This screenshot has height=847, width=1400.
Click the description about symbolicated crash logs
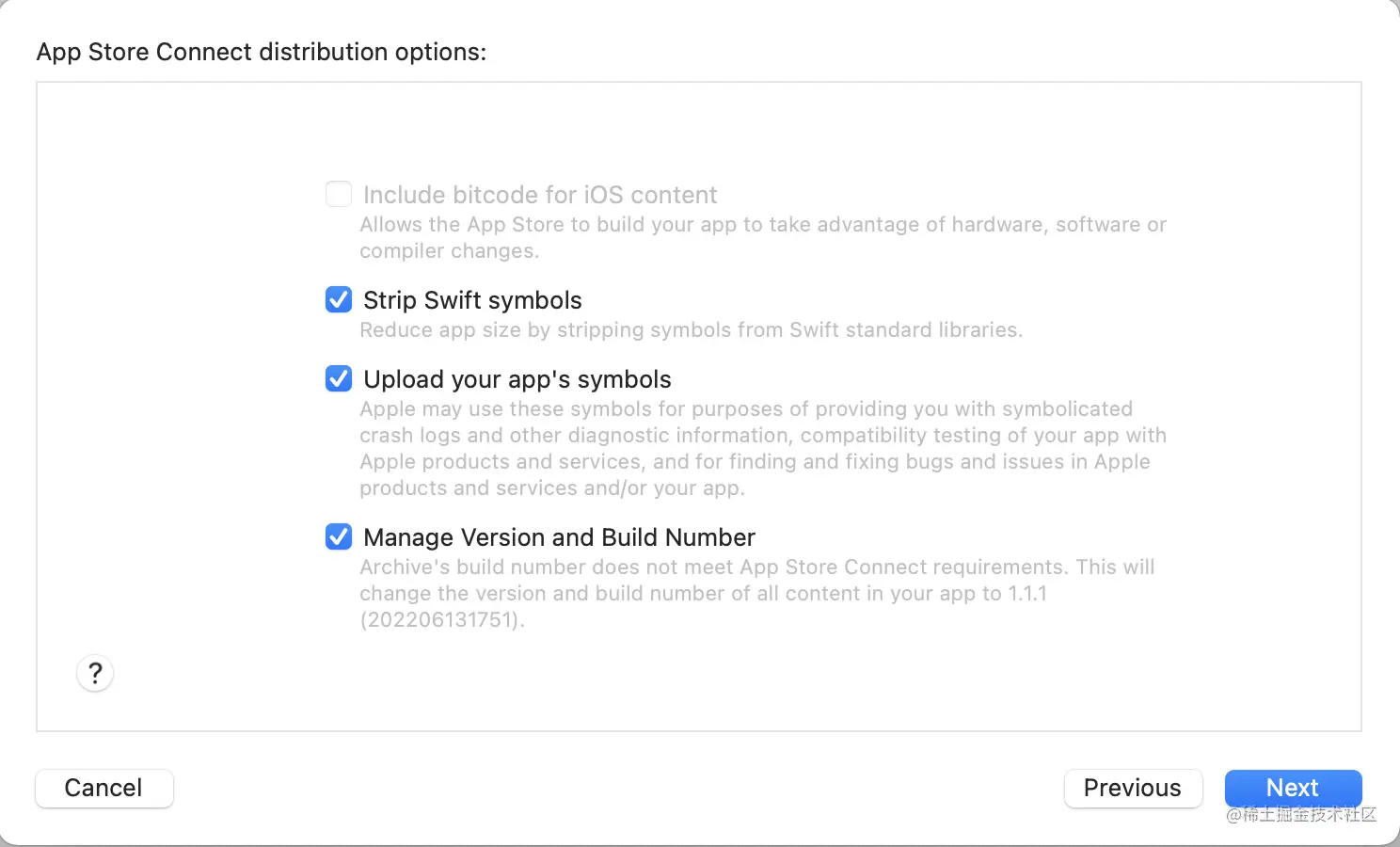coord(762,448)
